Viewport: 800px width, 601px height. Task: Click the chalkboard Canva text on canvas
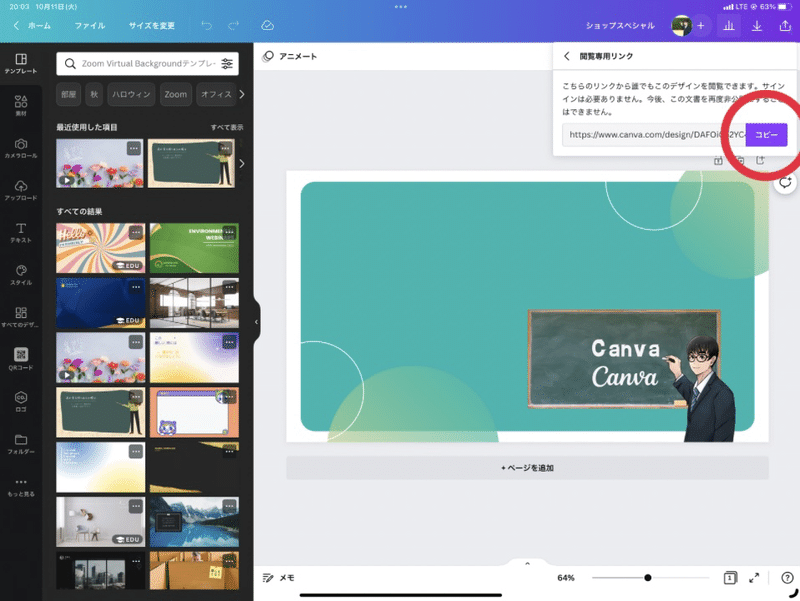click(x=625, y=363)
